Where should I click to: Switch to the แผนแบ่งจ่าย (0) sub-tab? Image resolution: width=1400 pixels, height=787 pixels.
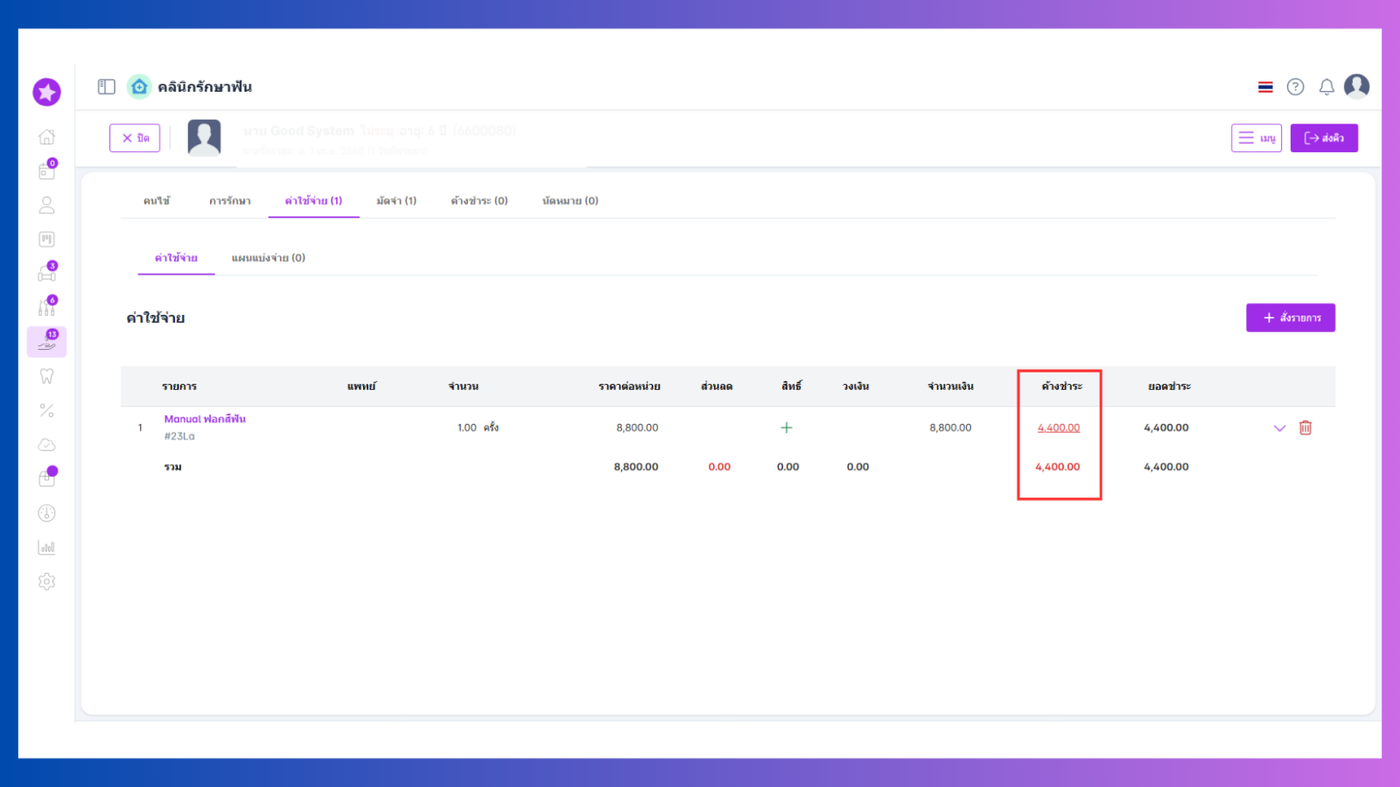(x=268, y=258)
